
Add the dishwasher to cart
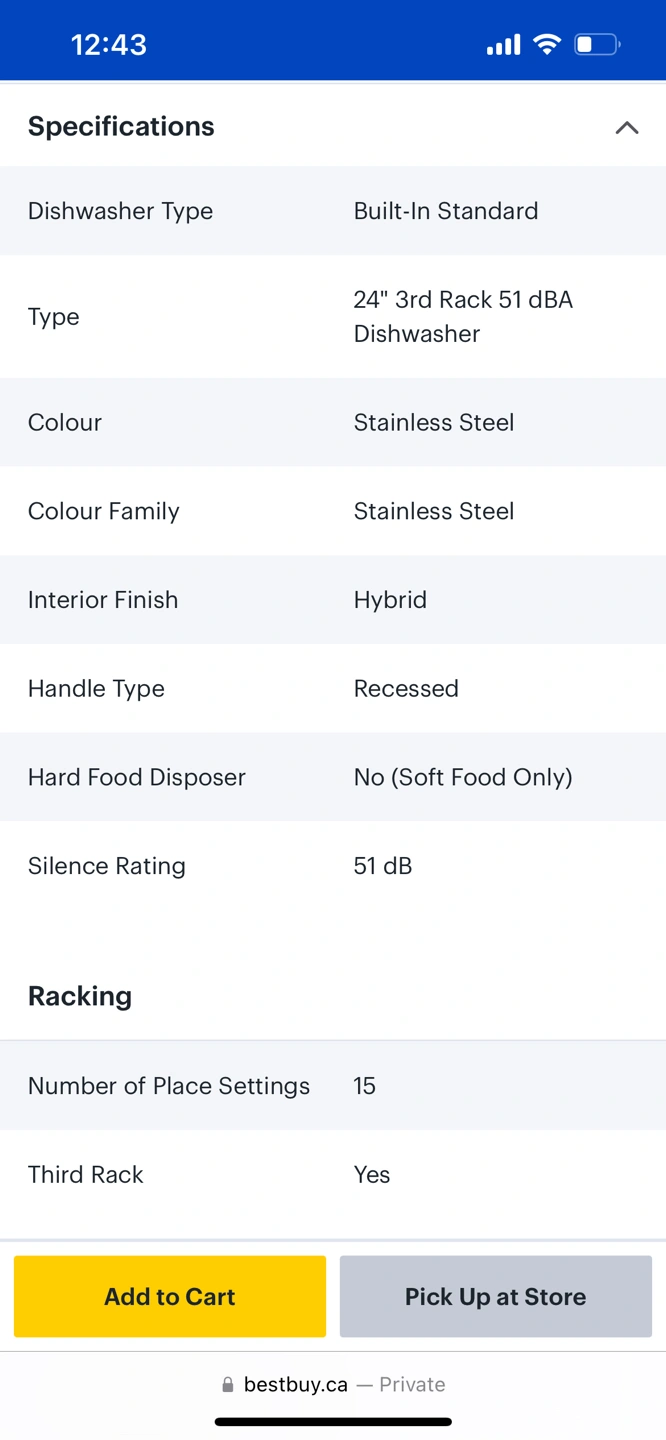click(170, 1296)
